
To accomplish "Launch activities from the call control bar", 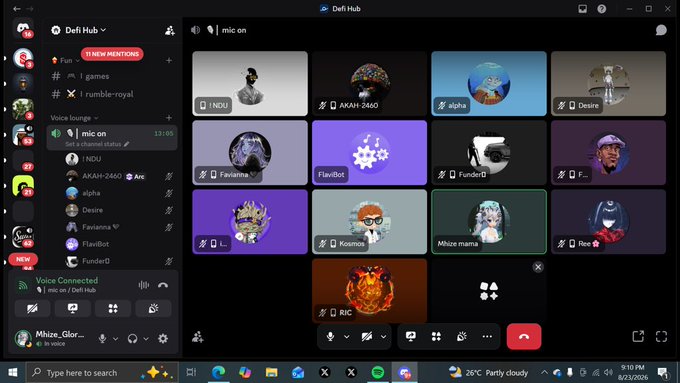I will point(436,336).
